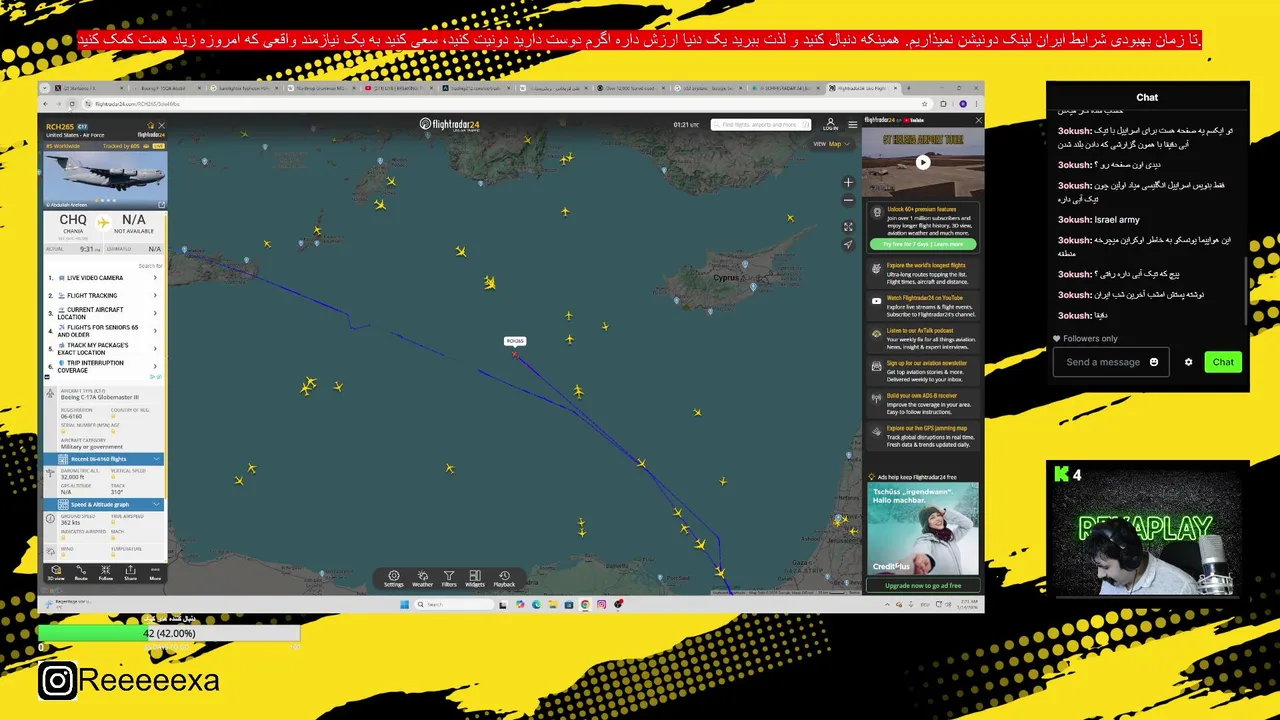Switch to the u32 airplane Google Search tab

(708, 88)
